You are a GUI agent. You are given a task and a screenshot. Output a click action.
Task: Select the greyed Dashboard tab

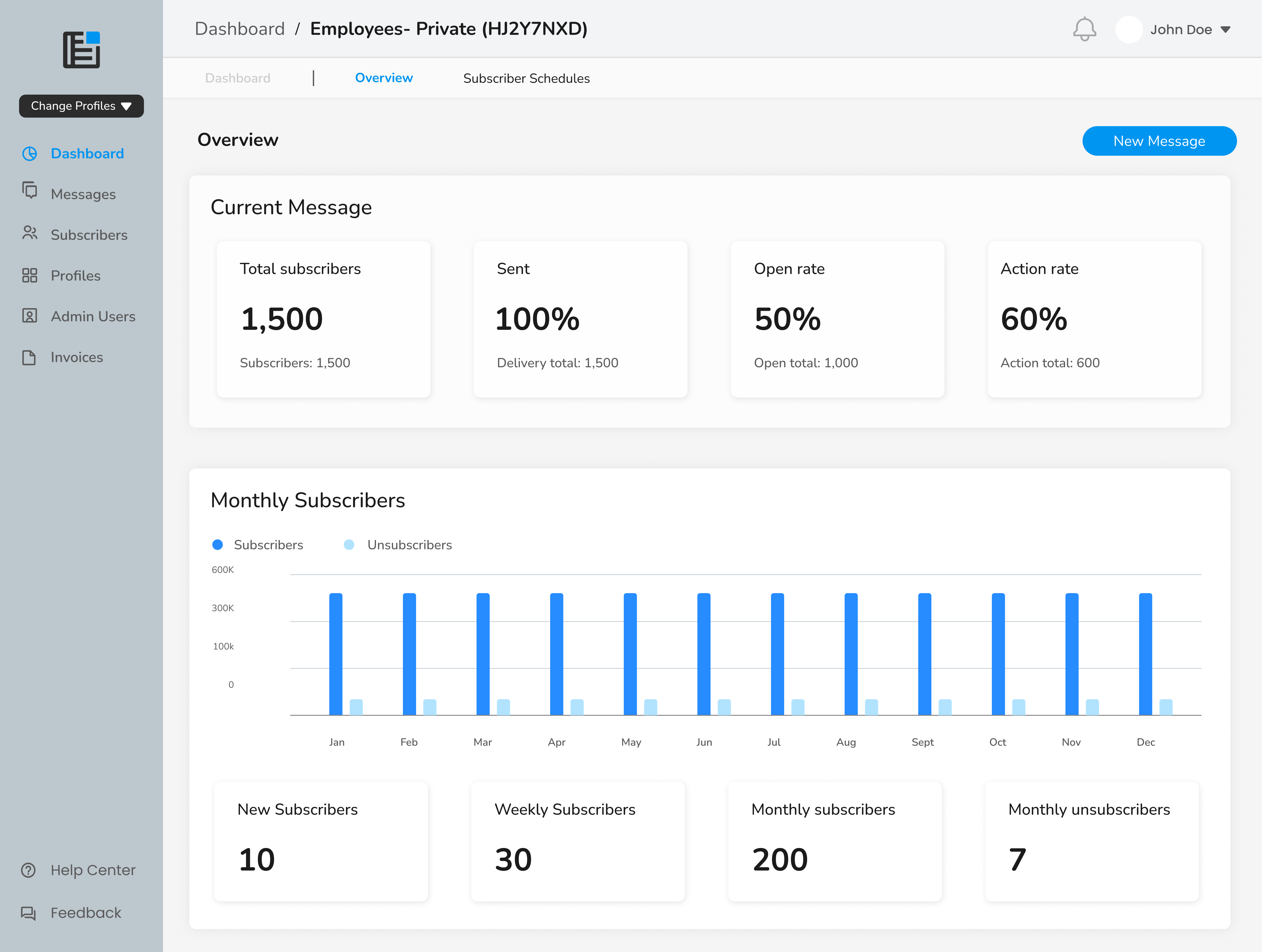[238, 78]
